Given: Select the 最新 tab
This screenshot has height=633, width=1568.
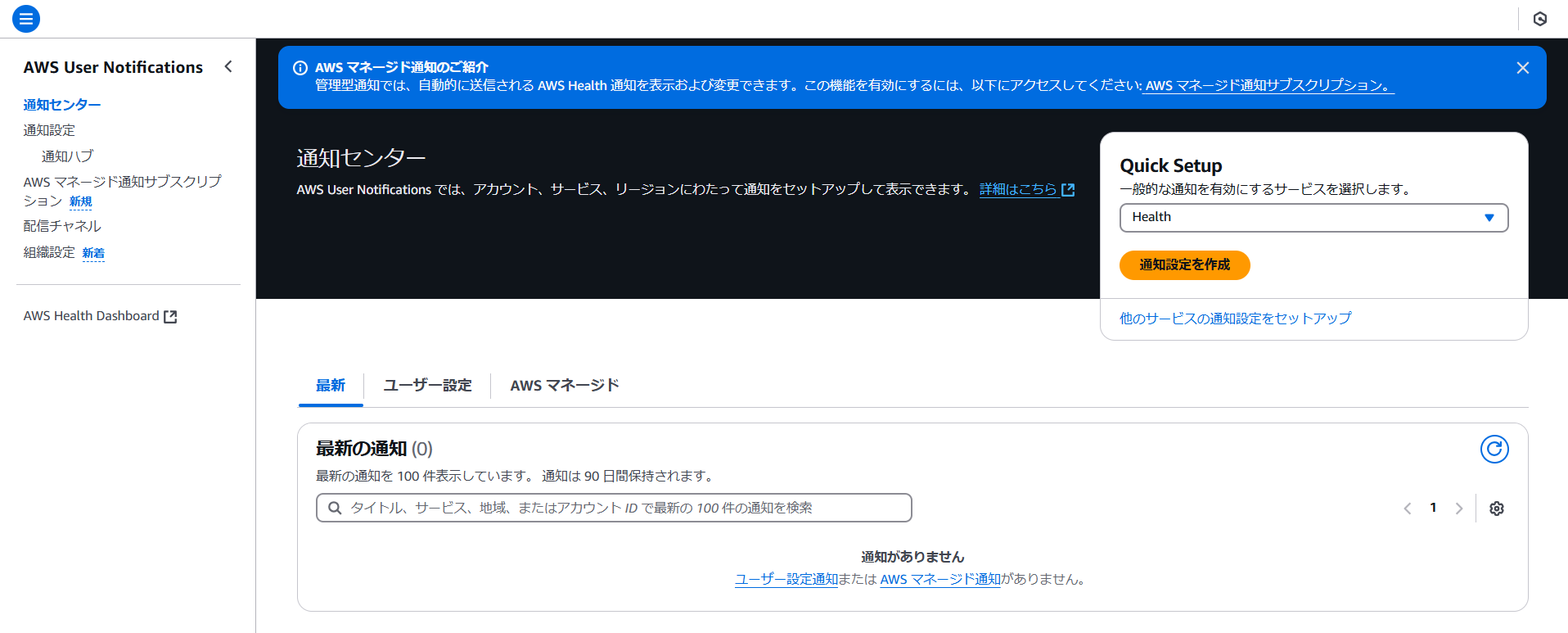Looking at the screenshot, I should click(331, 386).
